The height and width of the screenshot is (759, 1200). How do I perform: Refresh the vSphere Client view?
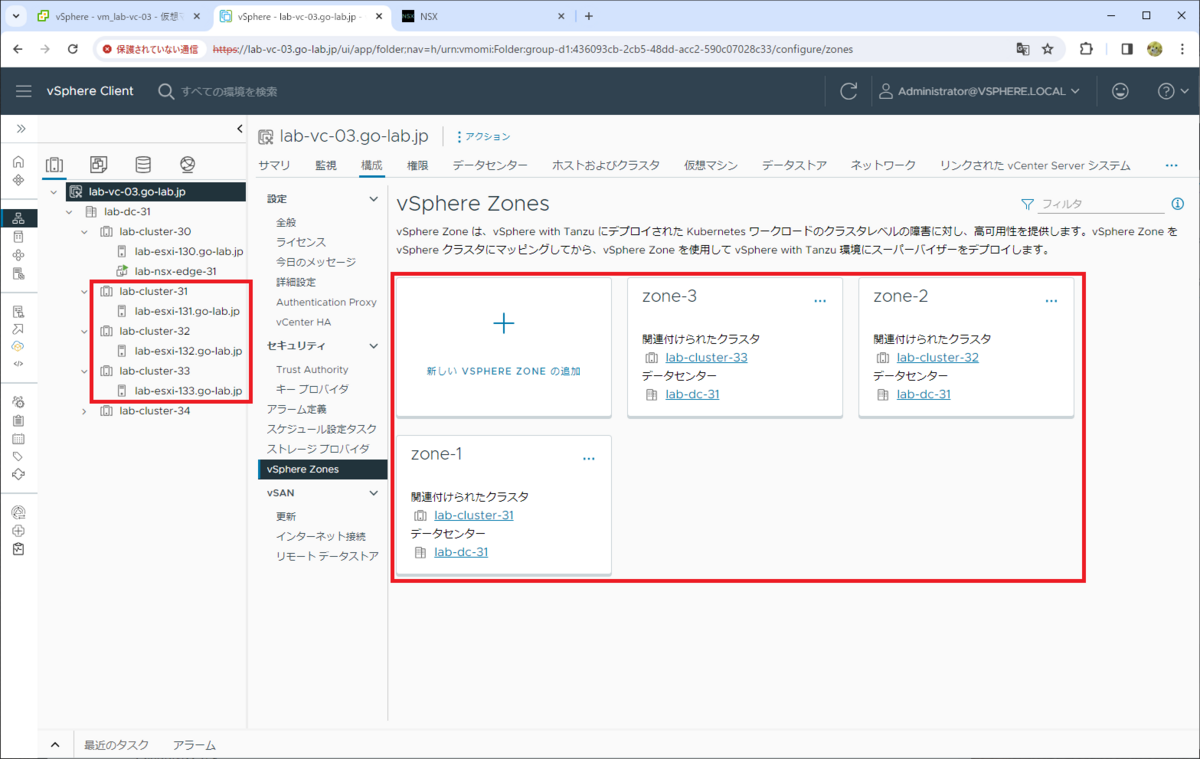click(x=849, y=91)
